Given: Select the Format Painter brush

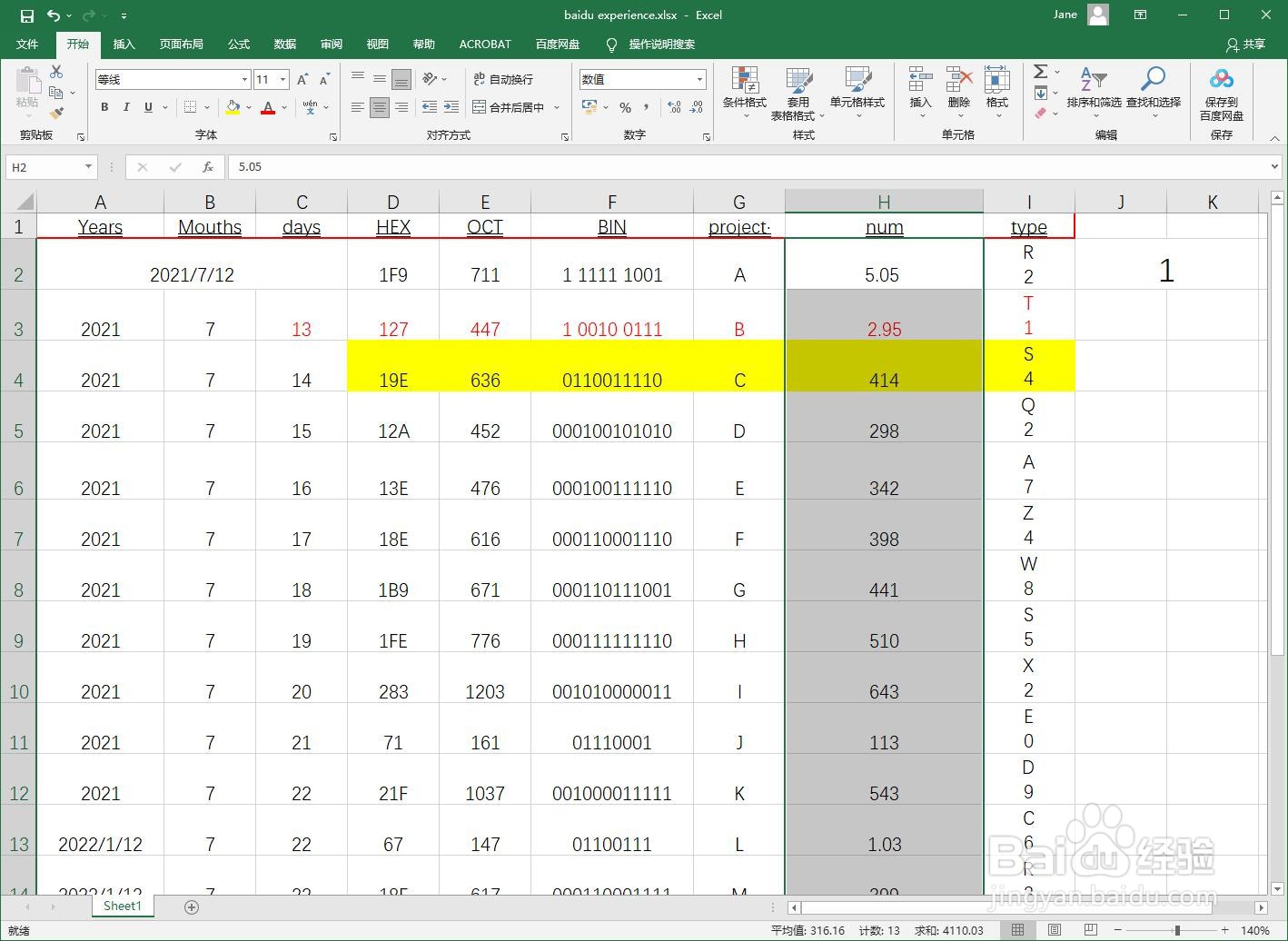Looking at the screenshot, I should point(56,114).
